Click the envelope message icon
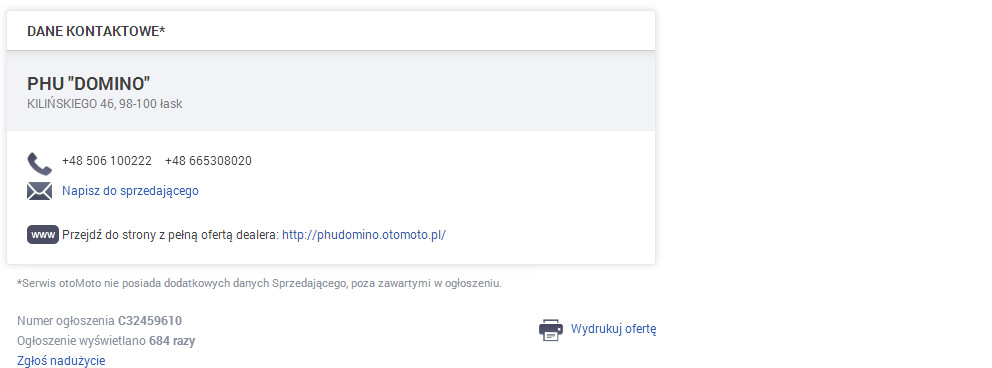The width and height of the screenshot is (992, 368). click(x=39, y=191)
